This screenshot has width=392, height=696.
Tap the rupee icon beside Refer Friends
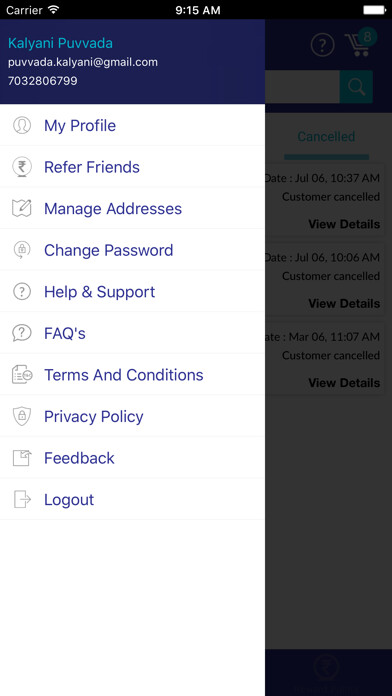pyautogui.click(x=22, y=167)
